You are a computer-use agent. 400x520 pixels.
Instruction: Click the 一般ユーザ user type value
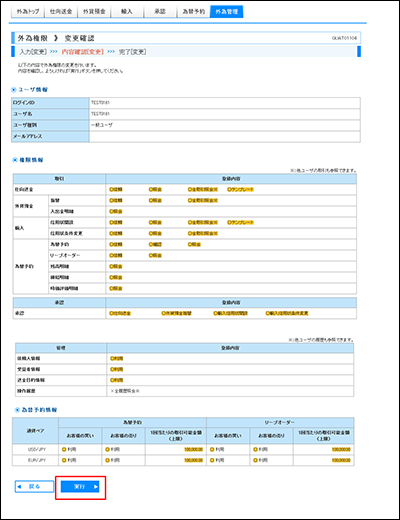[x=102, y=125]
